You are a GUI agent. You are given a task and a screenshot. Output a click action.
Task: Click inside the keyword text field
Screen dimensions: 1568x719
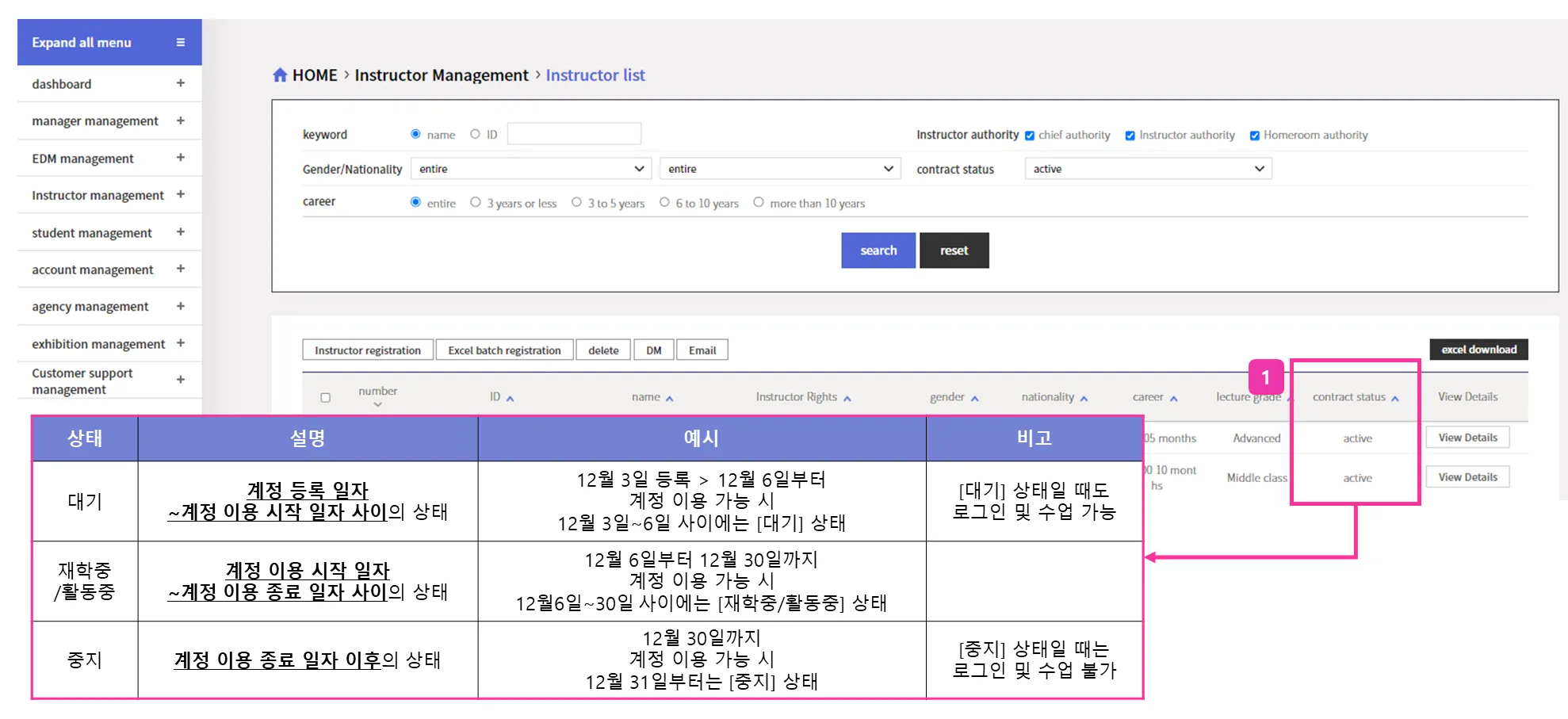pos(574,134)
